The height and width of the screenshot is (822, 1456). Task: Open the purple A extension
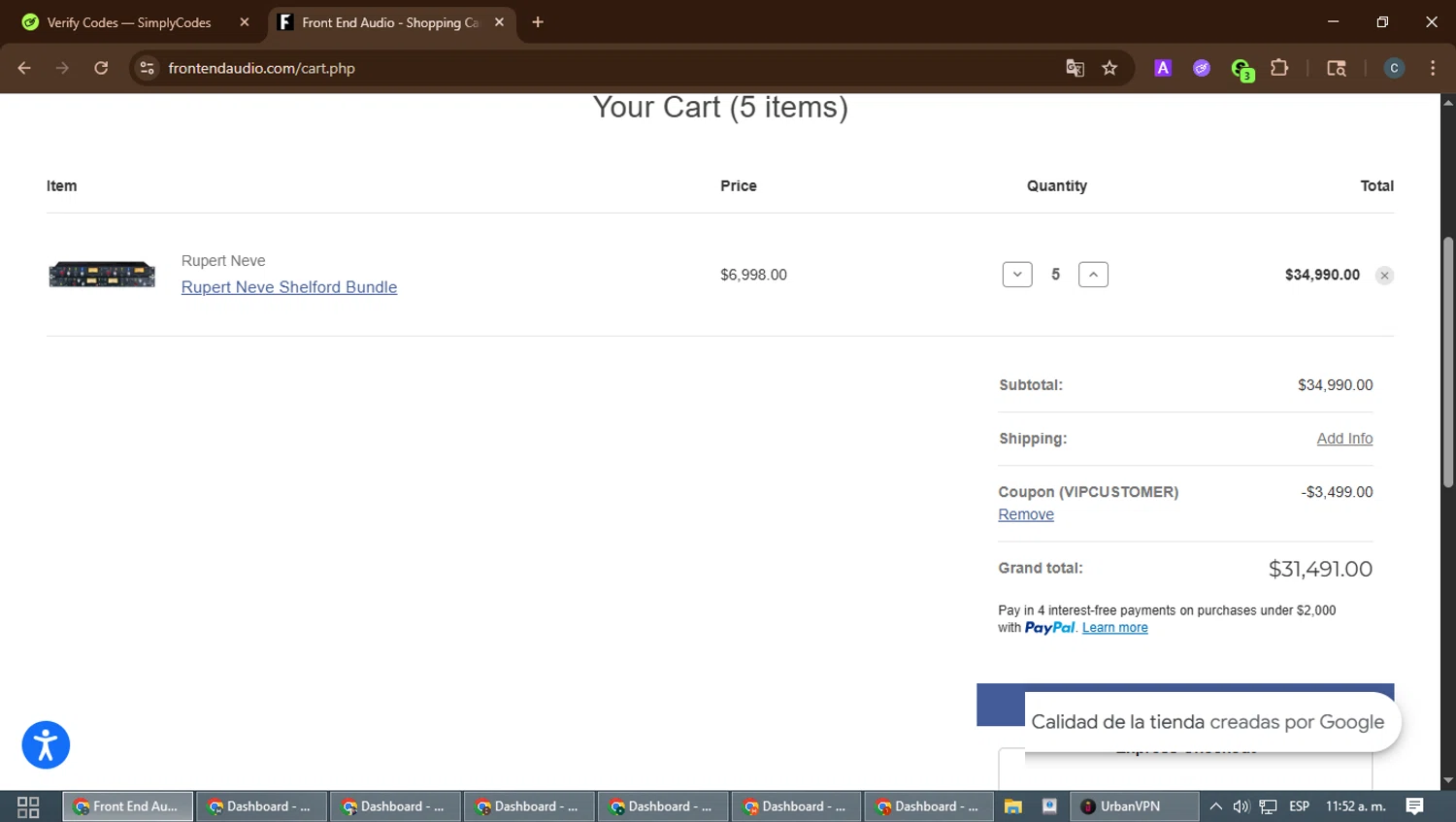[x=1163, y=68]
